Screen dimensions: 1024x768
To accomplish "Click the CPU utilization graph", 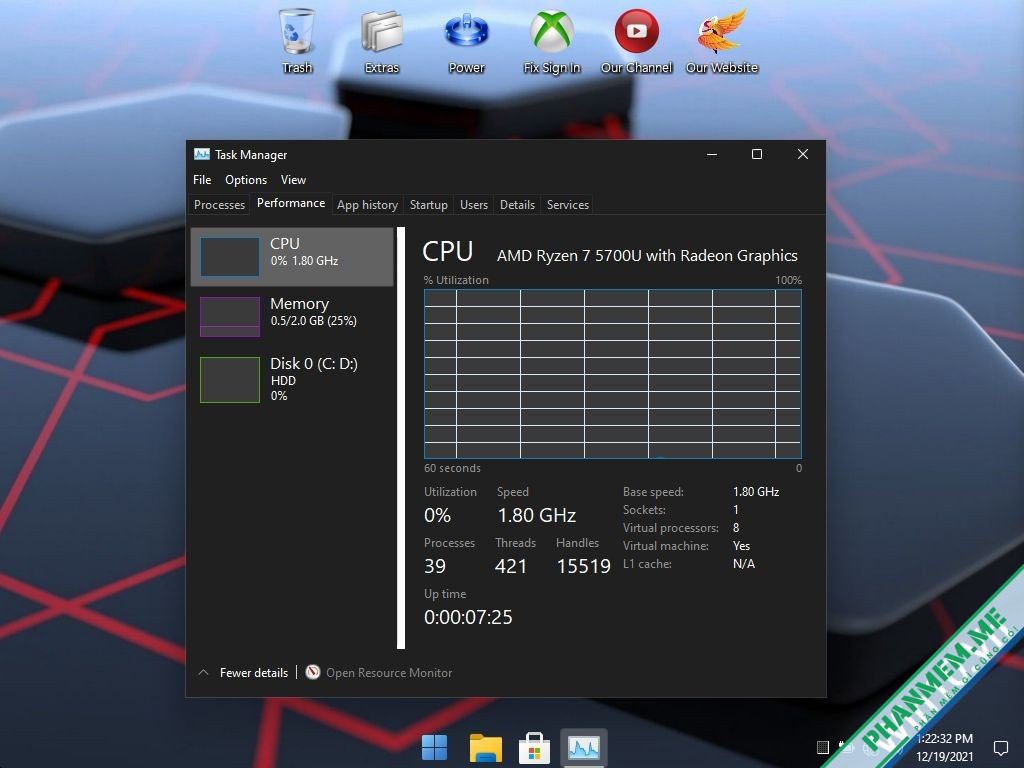I will pos(613,374).
